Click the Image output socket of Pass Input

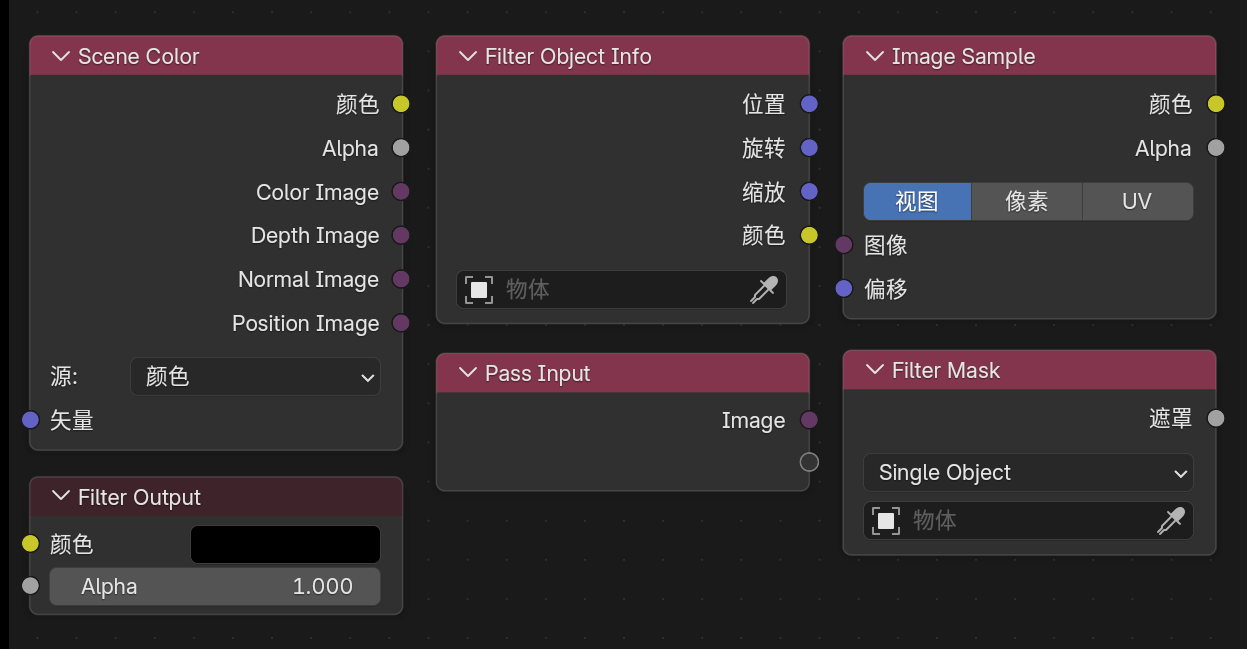809,420
